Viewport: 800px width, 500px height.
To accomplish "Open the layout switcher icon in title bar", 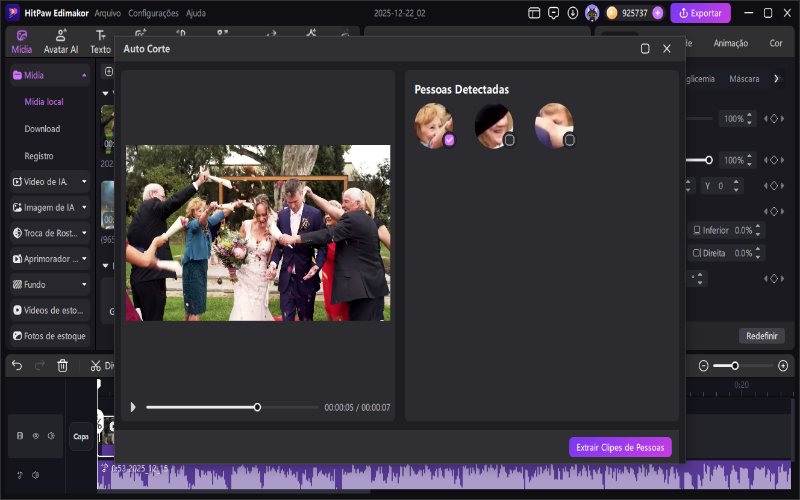I will click(x=534, y=13).
